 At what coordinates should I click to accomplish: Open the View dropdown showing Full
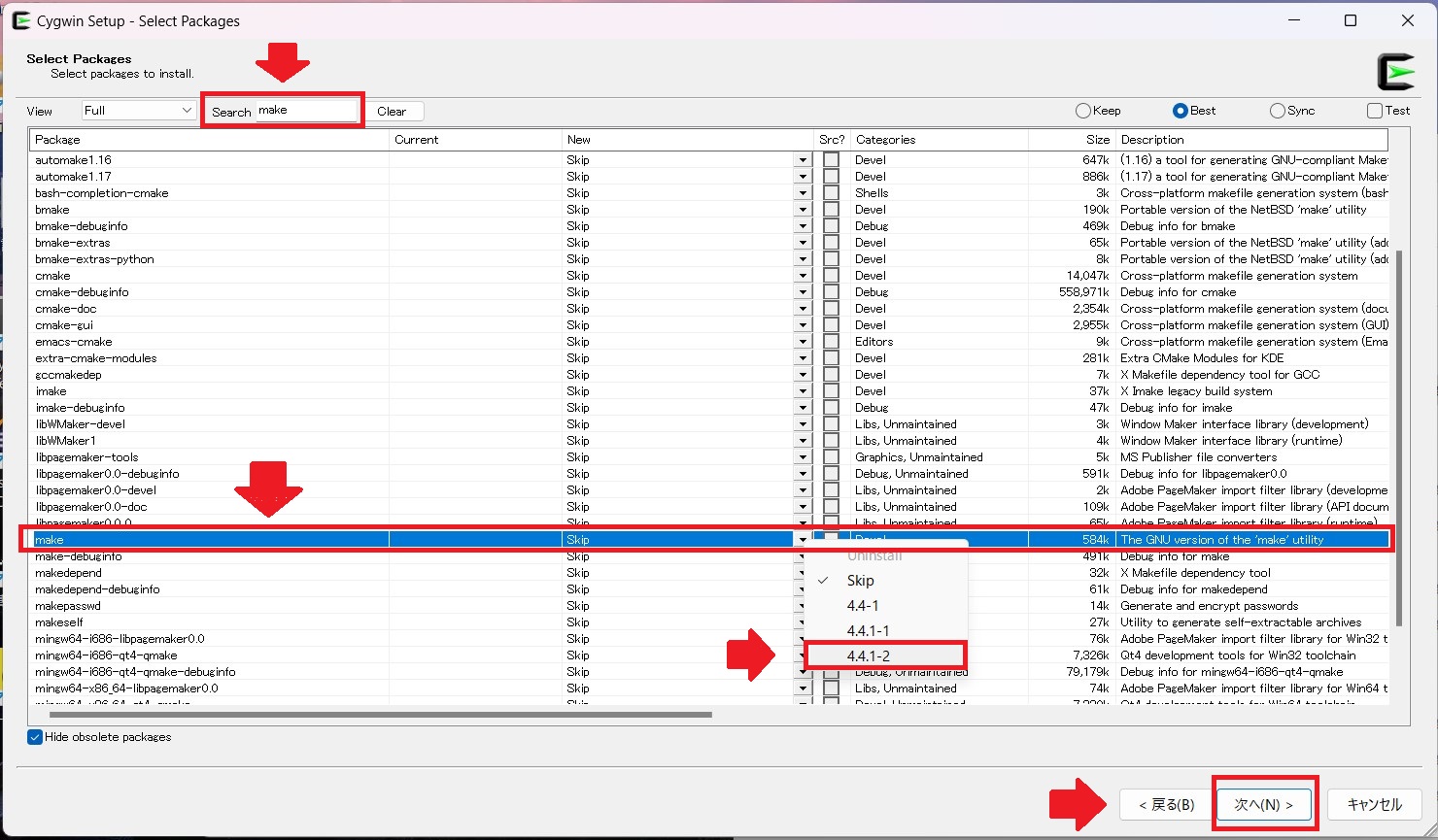(139, 111)
